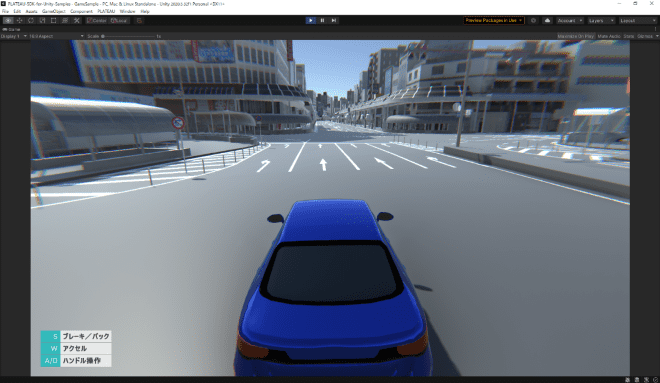Toggle Mute Audio in Game view
660x383 pixels.
point(609,36)
